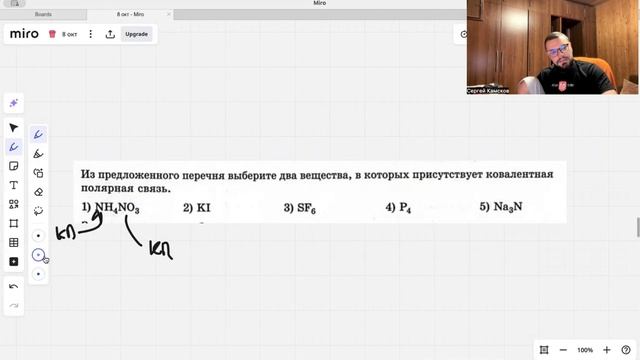Switch to the Boards tab

pos(43,14)
